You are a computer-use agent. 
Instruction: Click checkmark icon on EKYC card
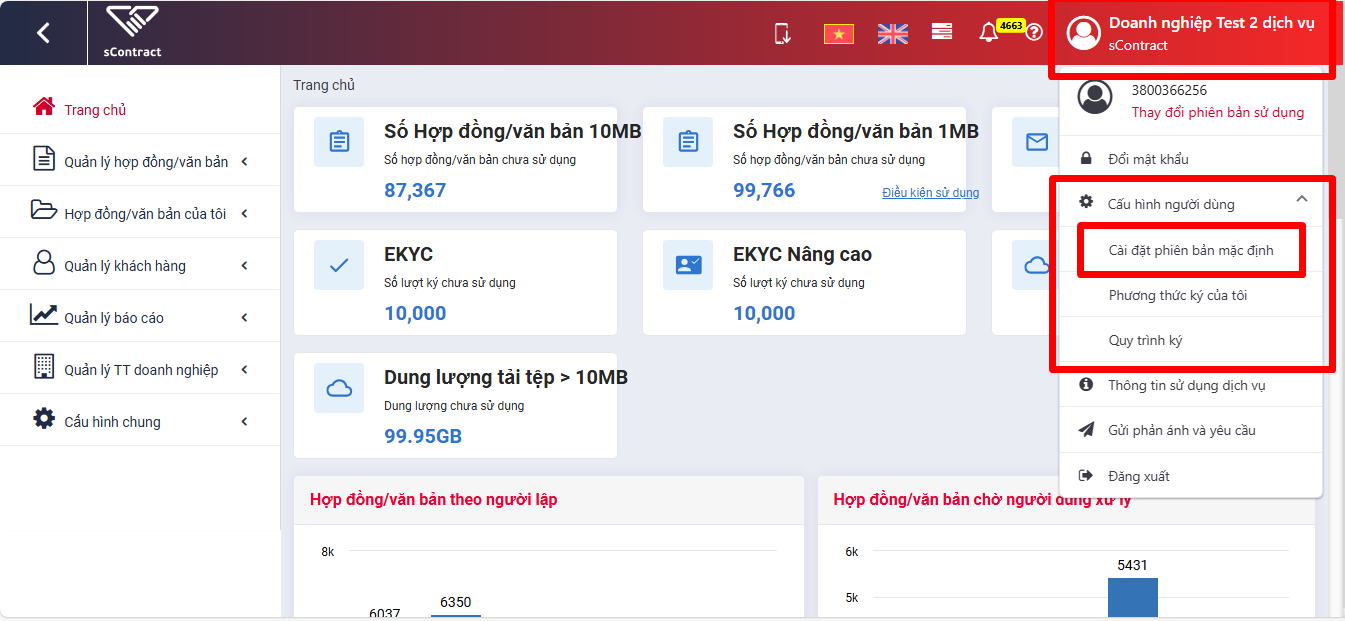tap(339, 265)
